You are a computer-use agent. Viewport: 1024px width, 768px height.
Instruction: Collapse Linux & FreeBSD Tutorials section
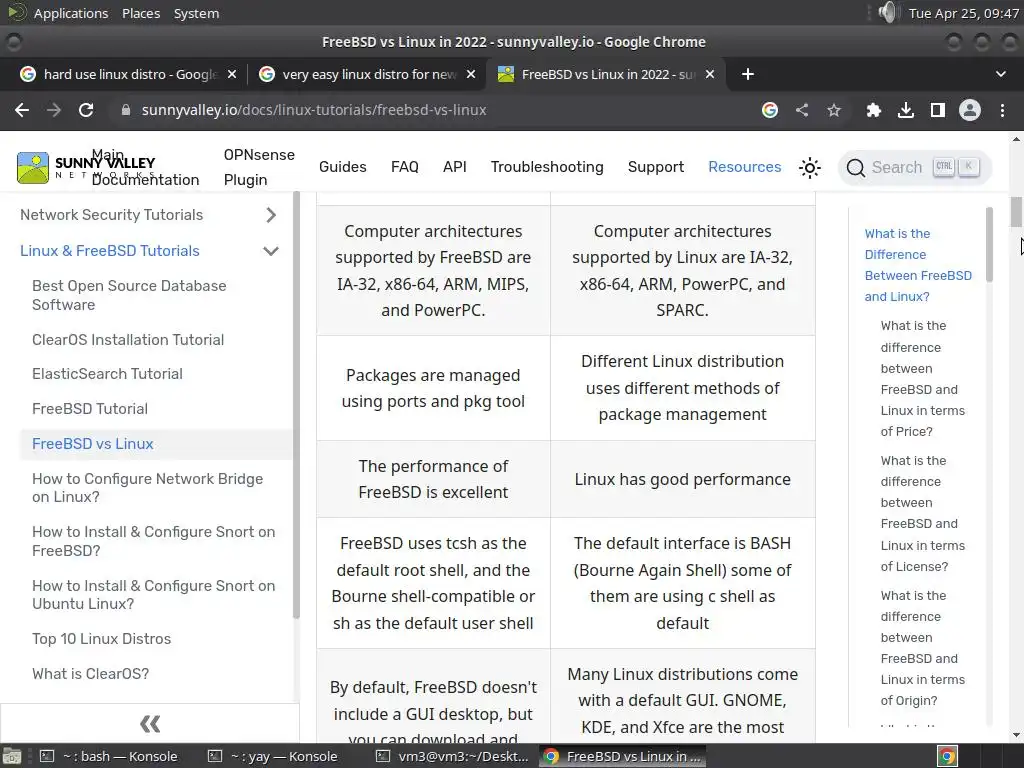click(x=271, y=251)
